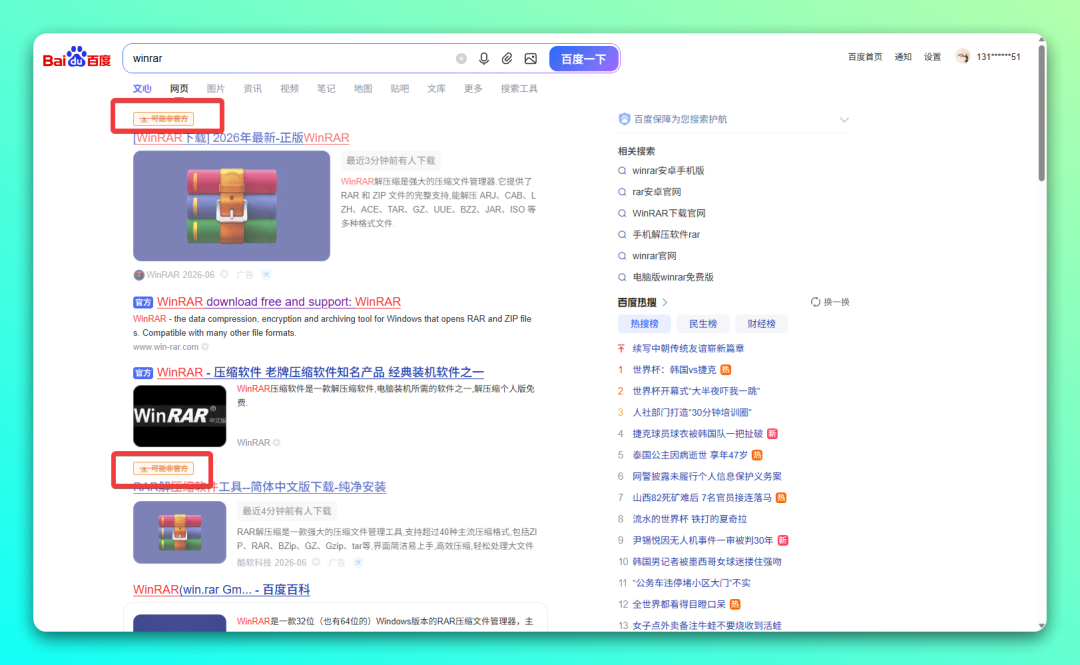The height and width of the screenshot is (665, 1080).
Task: Click the search icon beside winrar安卓手机版
Action: 622,170
